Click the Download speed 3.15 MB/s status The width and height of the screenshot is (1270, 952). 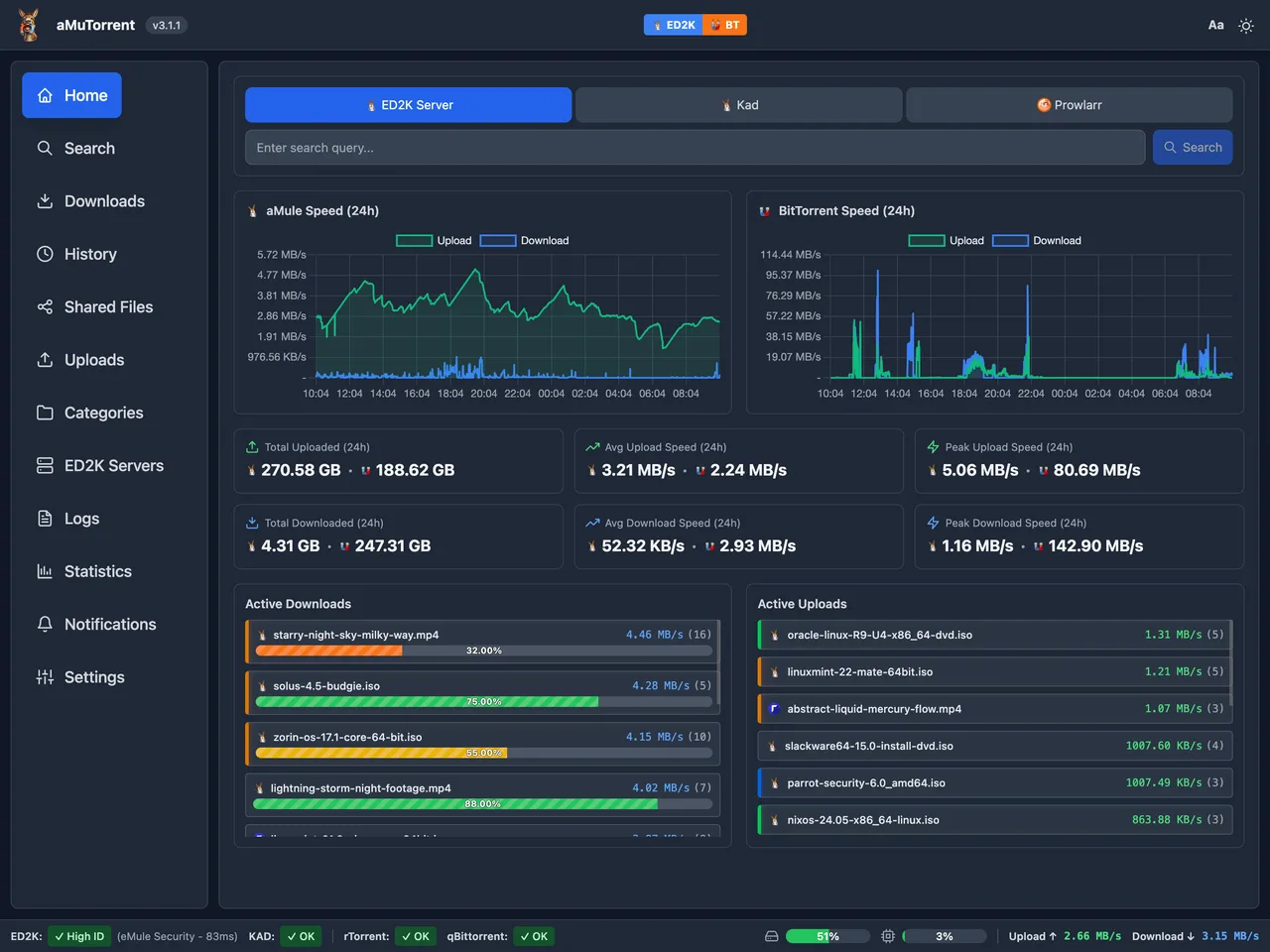[1196, 936]
